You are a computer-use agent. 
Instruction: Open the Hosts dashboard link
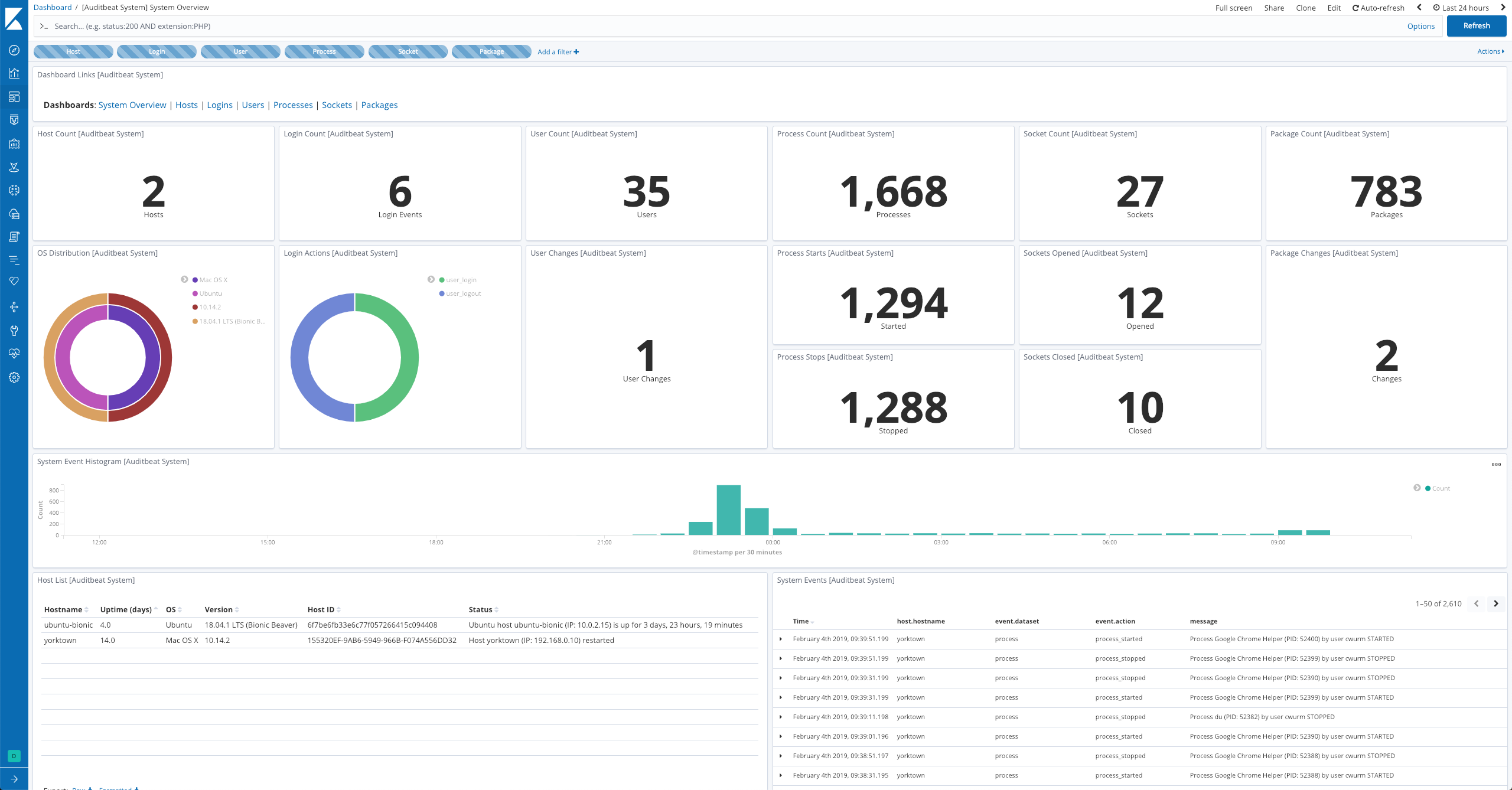coord(187,105)
